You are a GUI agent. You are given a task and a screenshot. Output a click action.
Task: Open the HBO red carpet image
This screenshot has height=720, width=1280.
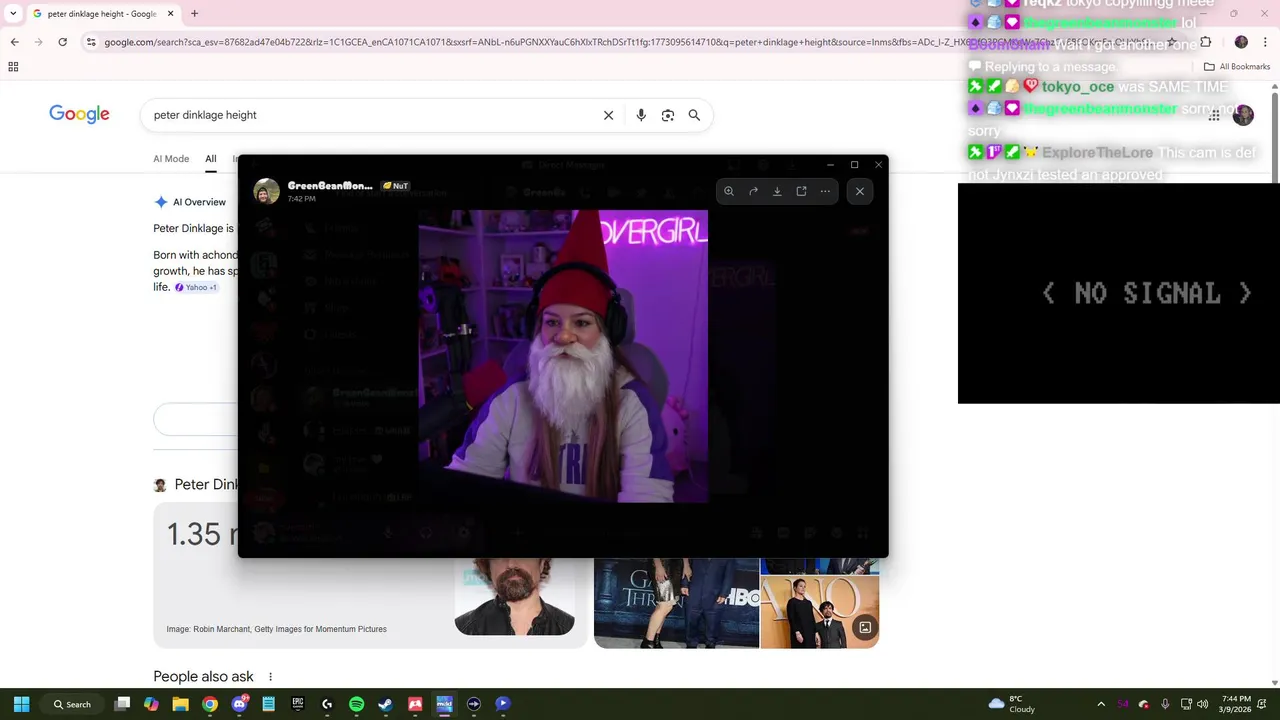pos(677,603)
